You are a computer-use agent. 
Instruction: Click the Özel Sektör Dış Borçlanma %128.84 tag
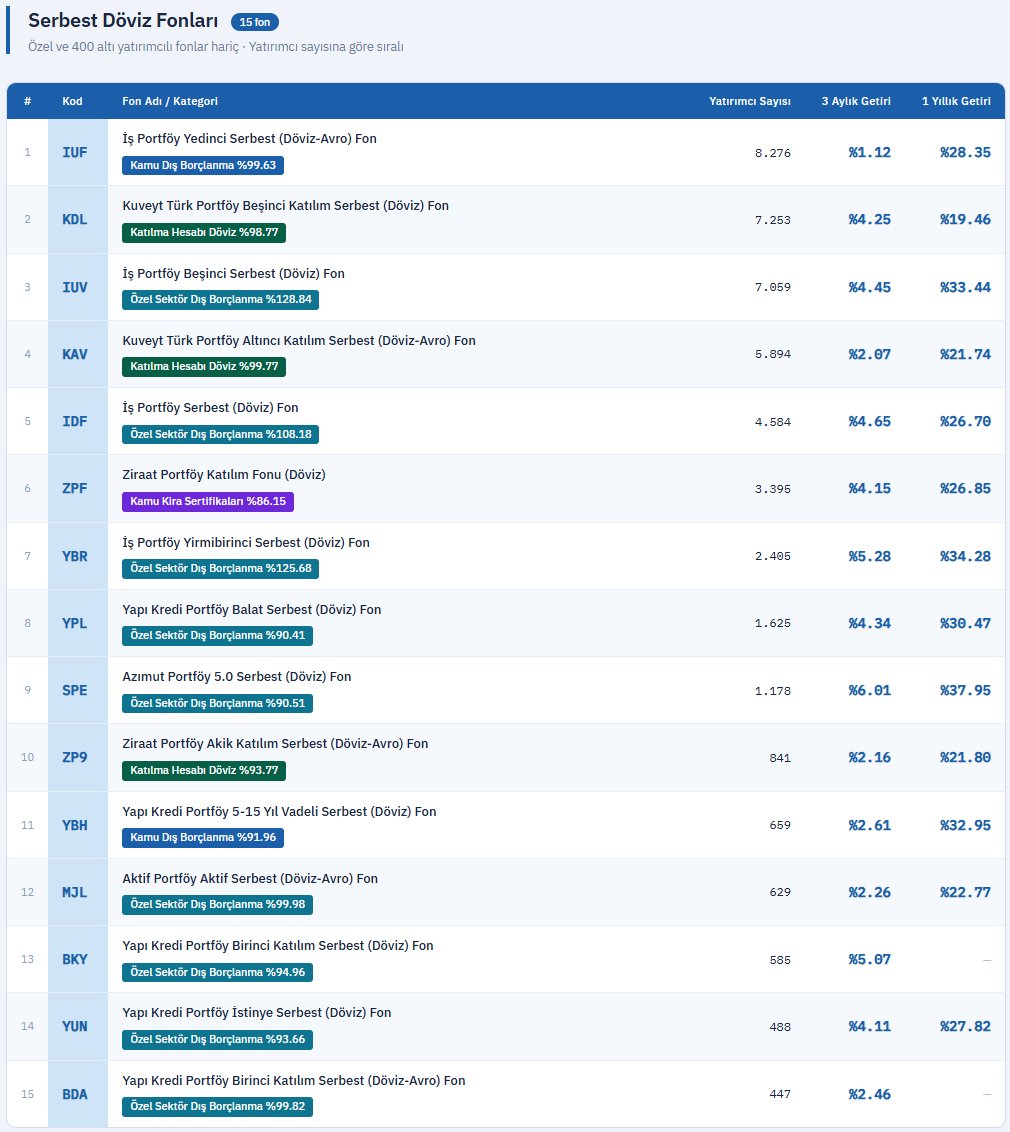click(x=220, y=300)
